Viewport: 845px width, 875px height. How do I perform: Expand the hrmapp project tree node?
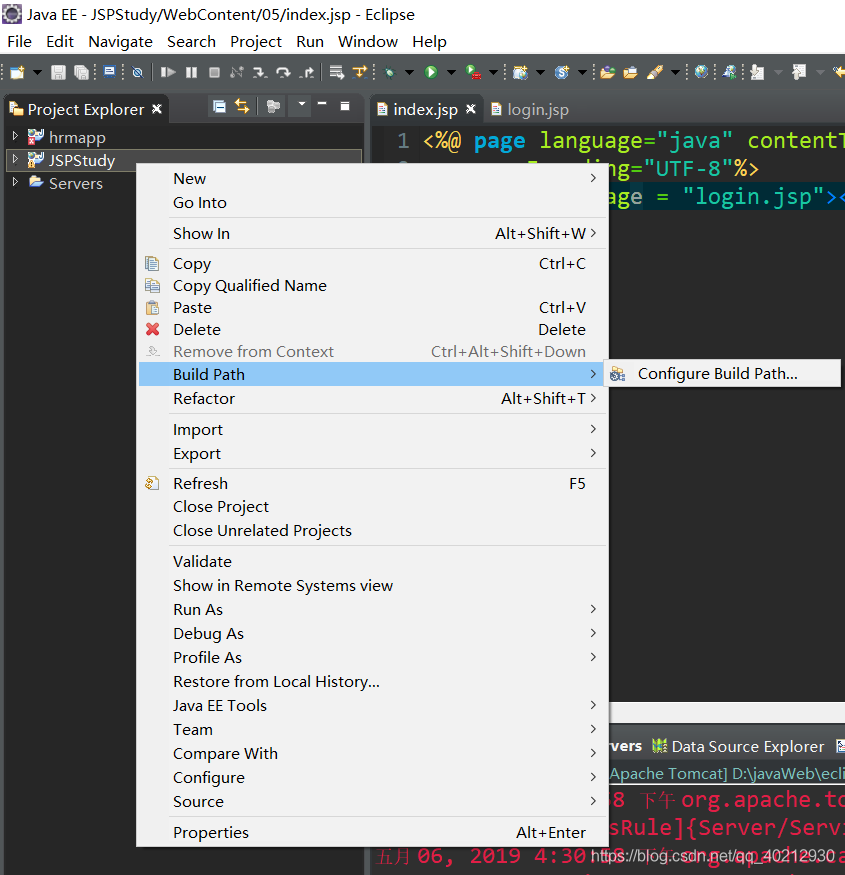(x=15, y=136)
